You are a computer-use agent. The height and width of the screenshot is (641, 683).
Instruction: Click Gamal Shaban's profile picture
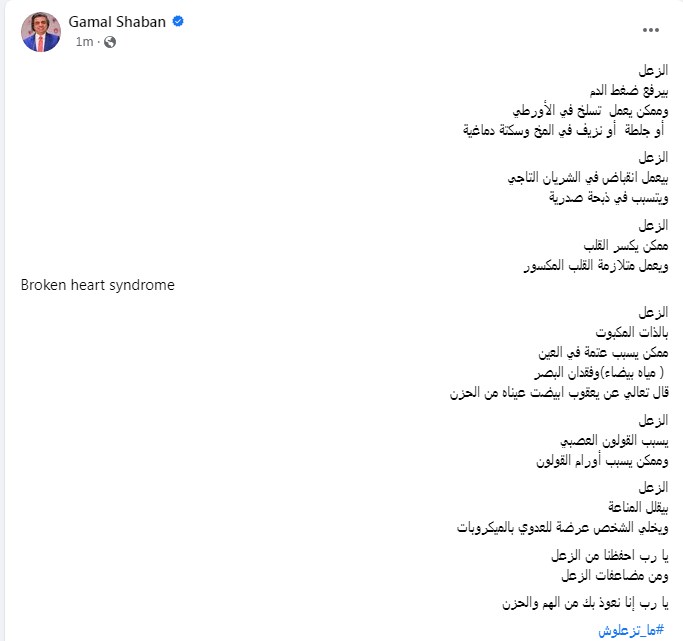coord(41,32)
